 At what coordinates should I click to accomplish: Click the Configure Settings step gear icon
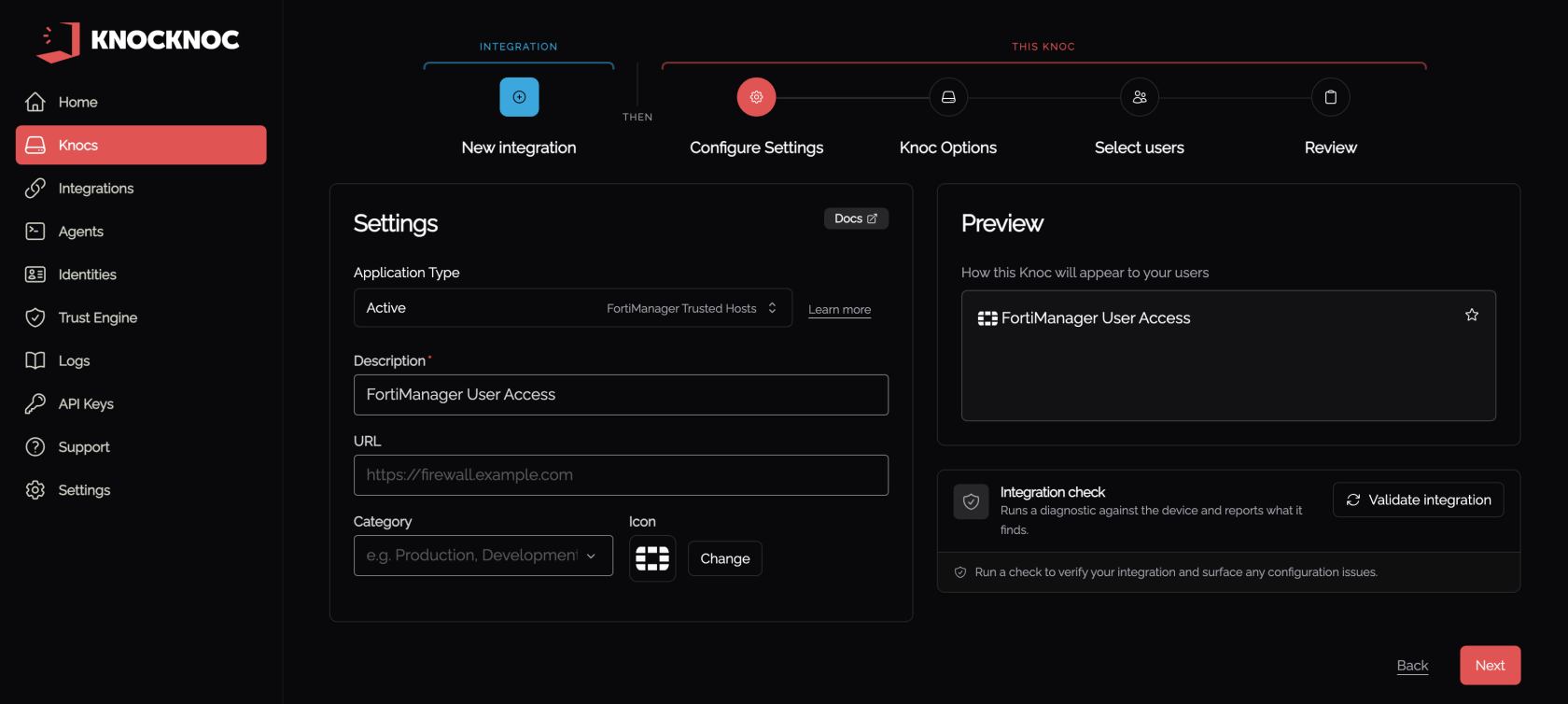click(x=756, y=97)
